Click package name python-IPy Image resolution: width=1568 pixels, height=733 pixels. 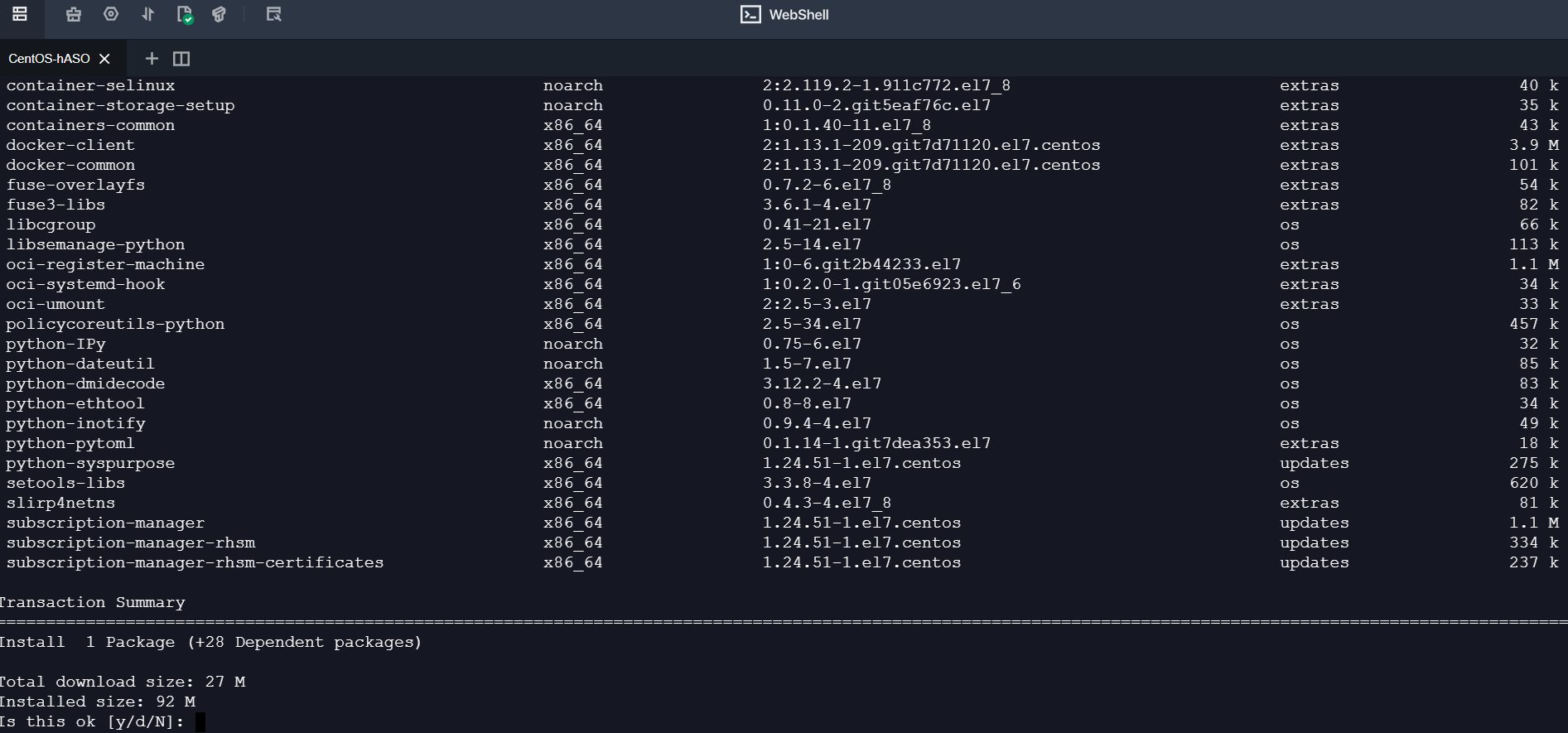[x=55, y=344]
